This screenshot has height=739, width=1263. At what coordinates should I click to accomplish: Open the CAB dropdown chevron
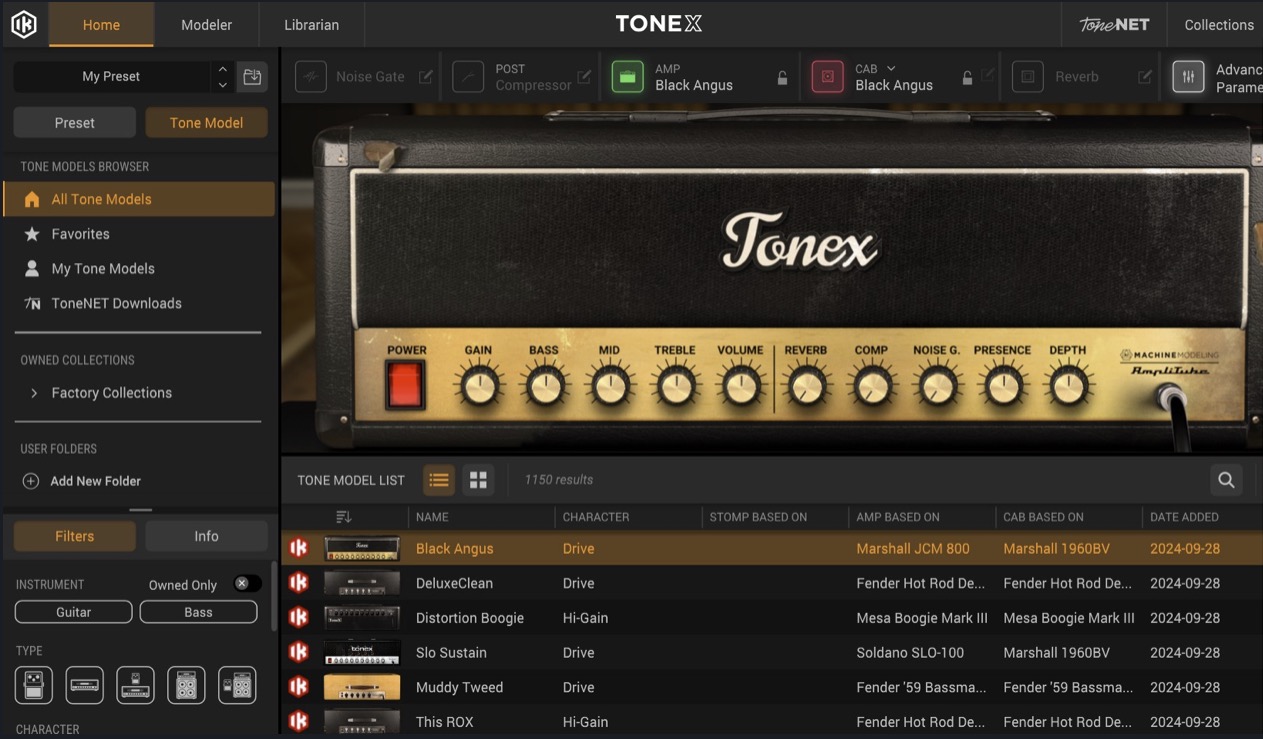click(891, 68)
